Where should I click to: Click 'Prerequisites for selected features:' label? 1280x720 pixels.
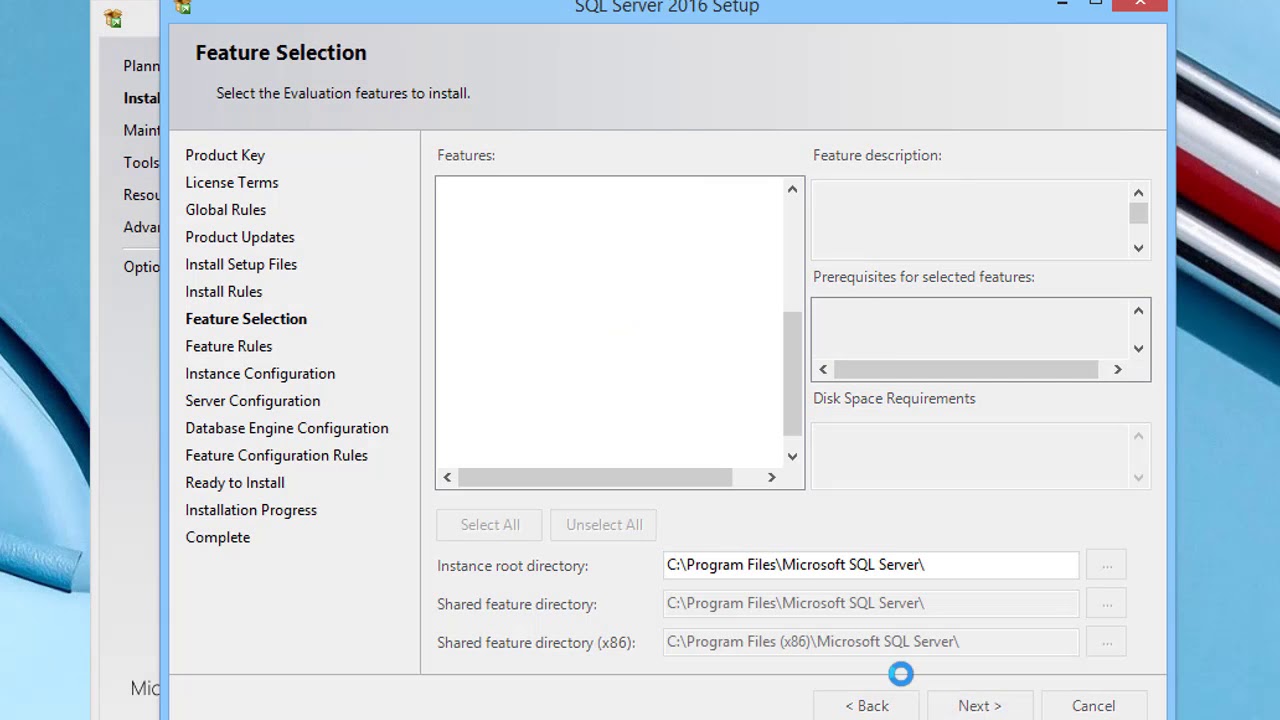924,277
